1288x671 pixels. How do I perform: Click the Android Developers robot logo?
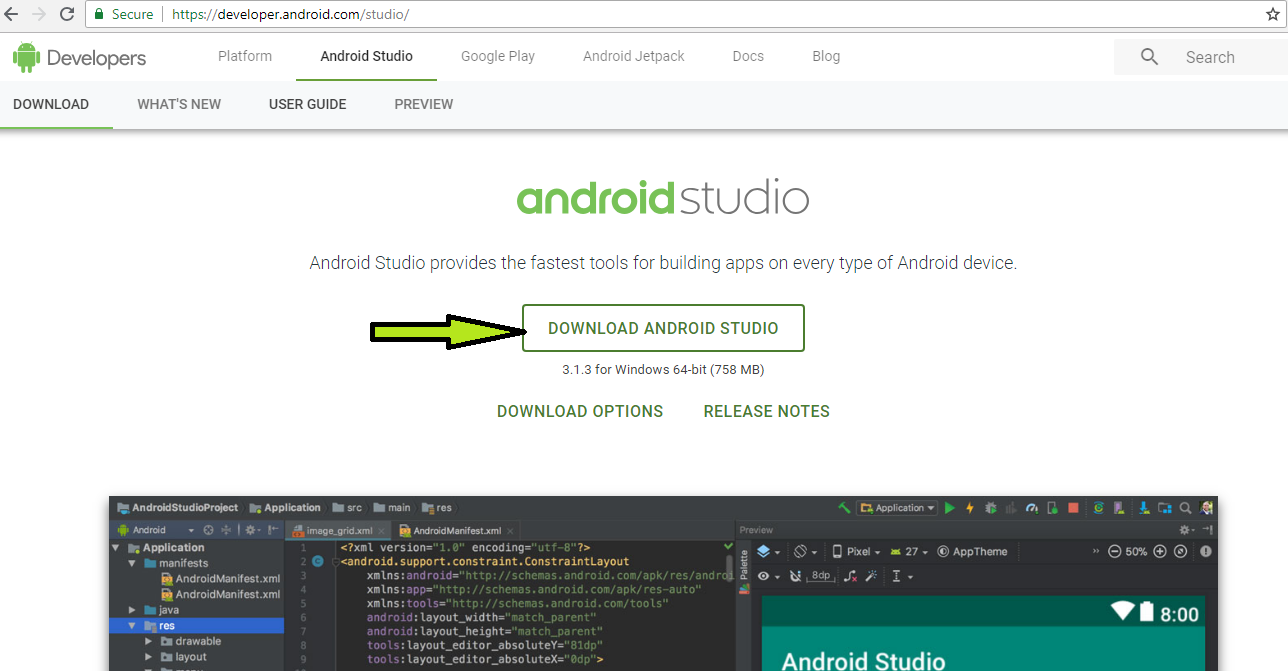[x=26, y=57]
